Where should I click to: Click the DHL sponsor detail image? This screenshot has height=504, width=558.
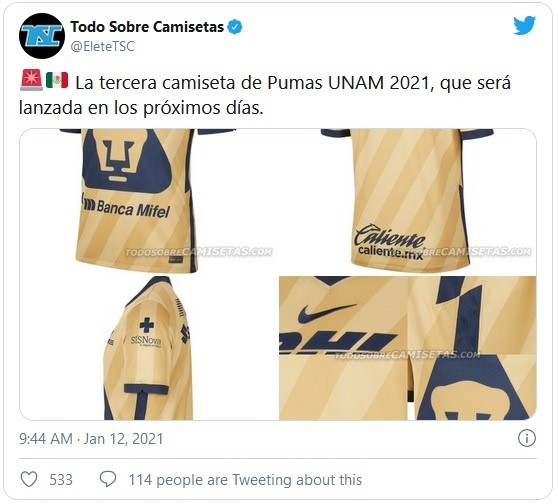click(338, 342)
